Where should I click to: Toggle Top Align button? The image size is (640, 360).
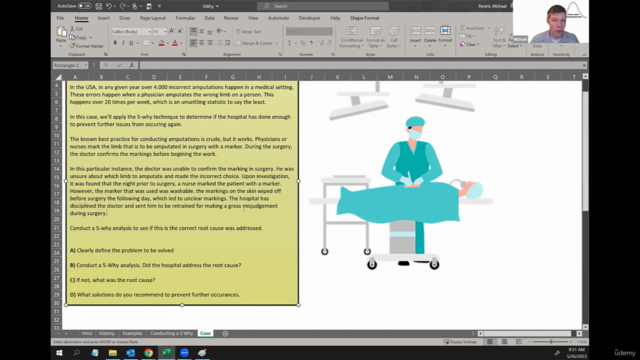(193, 31)
